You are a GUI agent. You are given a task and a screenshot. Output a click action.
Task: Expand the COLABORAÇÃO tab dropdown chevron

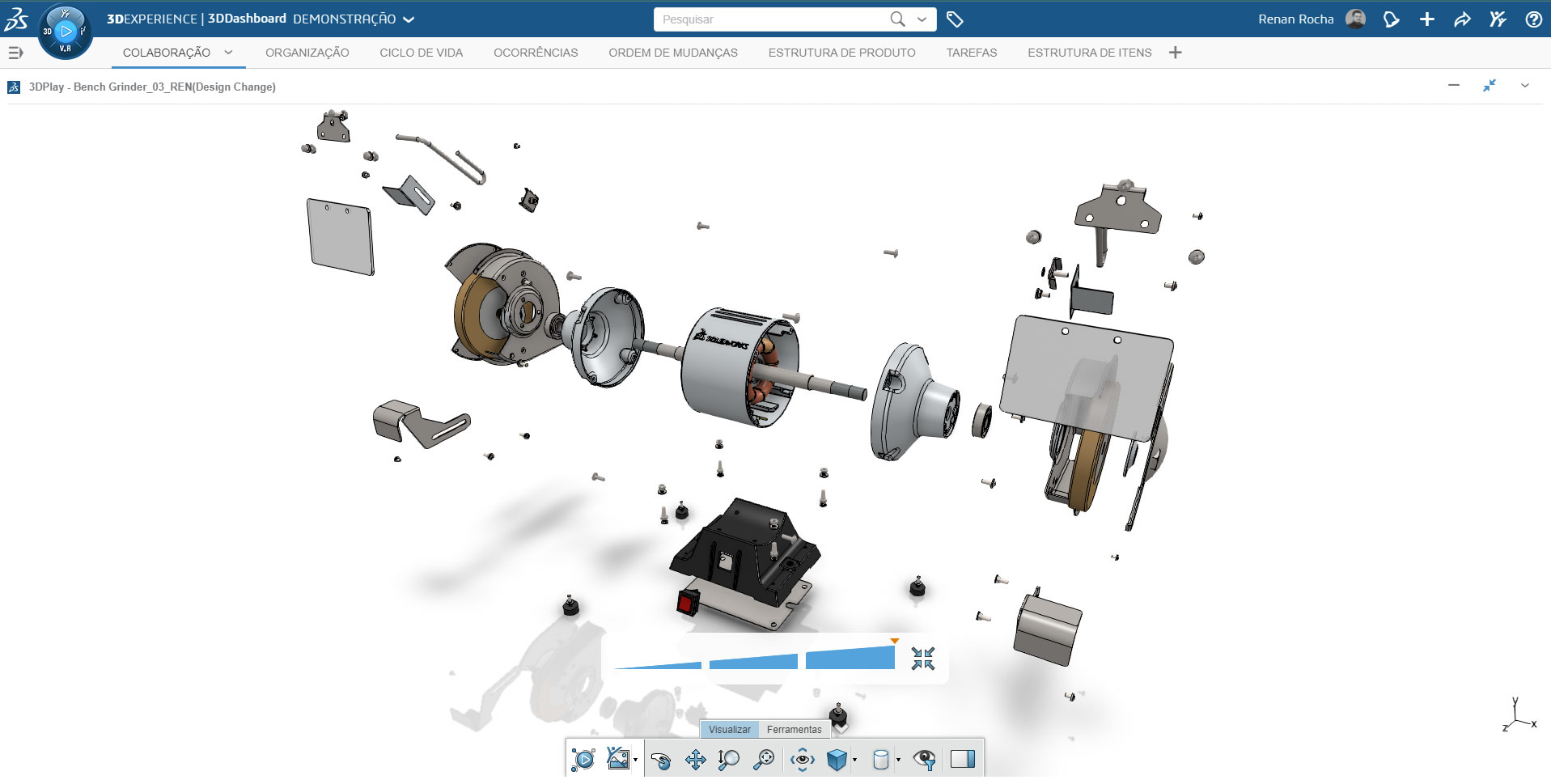coord(228,53)
